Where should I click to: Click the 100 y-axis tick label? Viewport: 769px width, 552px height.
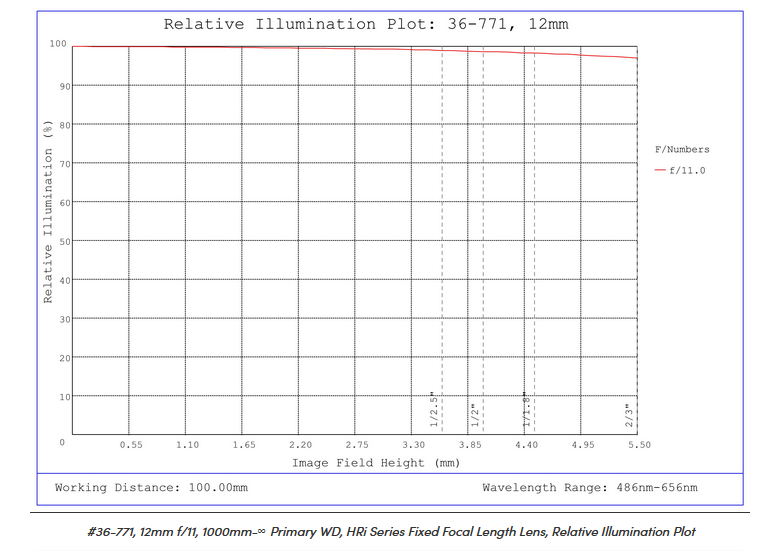click(57, 45)
